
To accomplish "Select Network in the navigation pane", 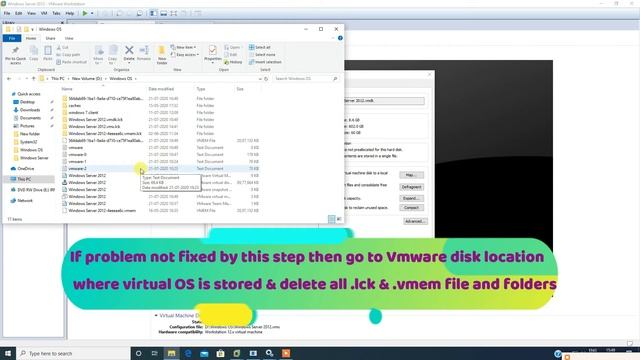I will (22, 200).
